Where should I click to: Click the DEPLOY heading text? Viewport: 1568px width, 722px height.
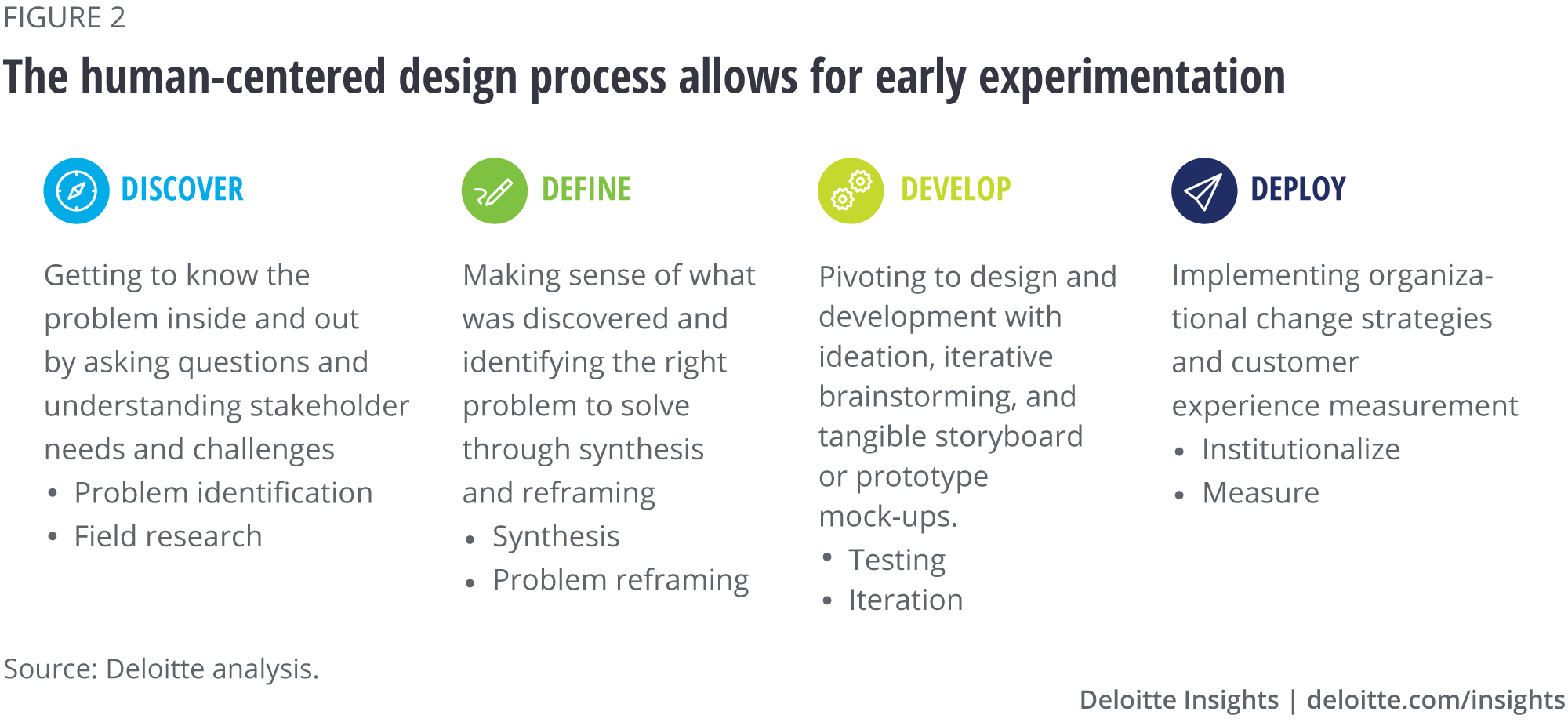[1298, 190]
